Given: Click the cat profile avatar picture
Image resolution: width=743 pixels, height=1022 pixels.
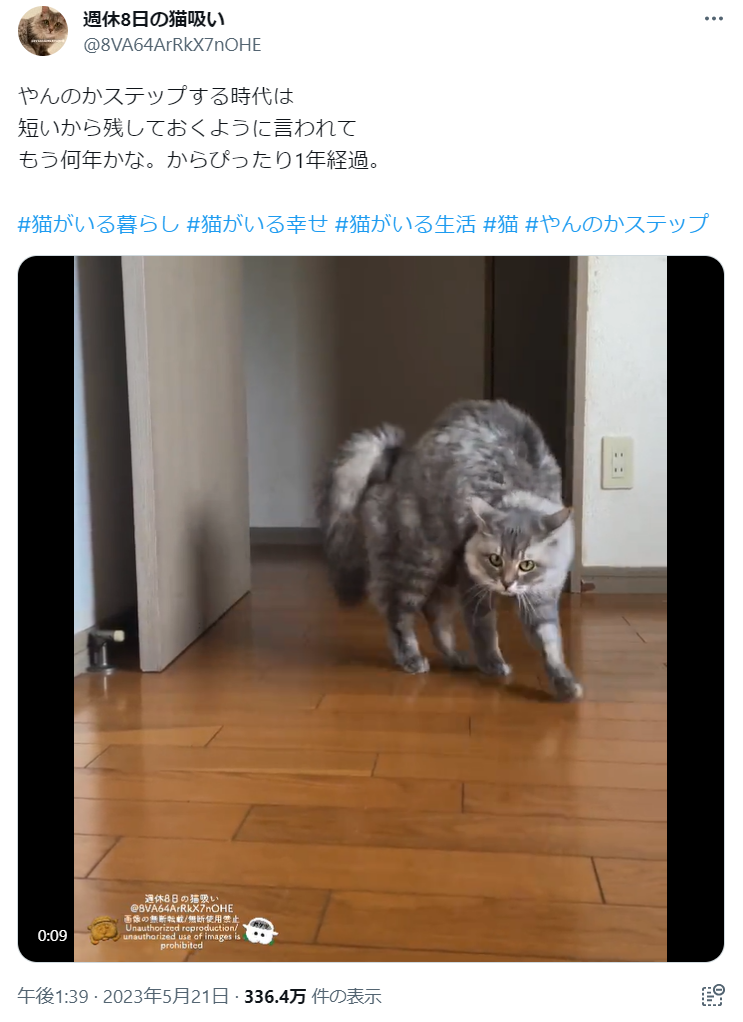Looking at the screenshot, I should click(43, 31).
